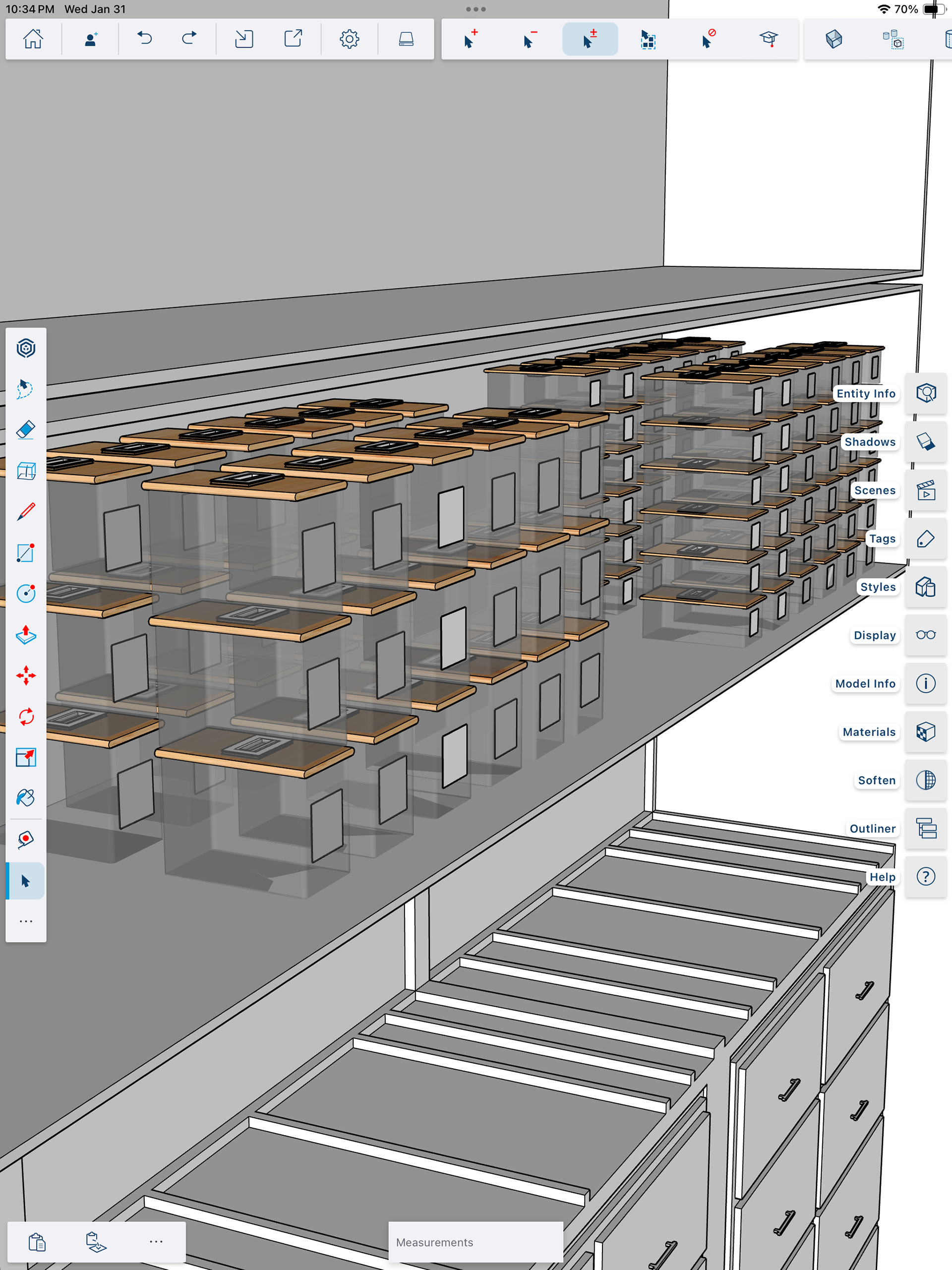
Task: Activate the Paint Bucket tool
Action: (x=26, y=798)
